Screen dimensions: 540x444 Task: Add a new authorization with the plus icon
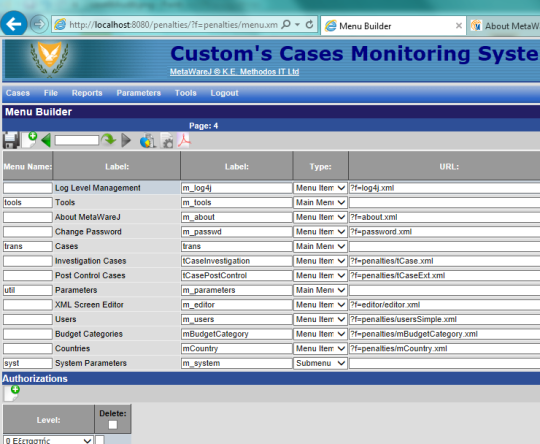12,393
